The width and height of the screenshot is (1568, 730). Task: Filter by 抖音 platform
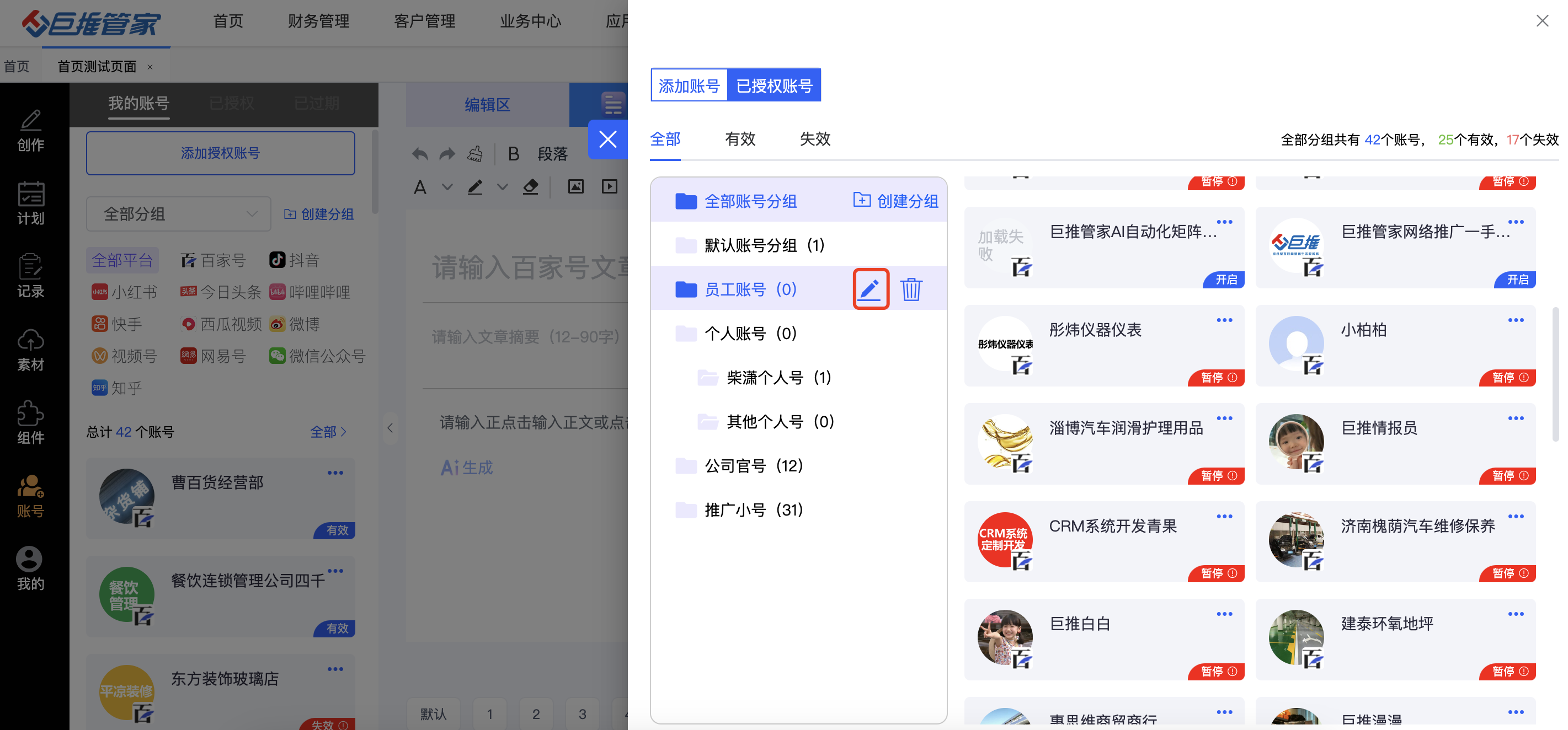(x=295, y=260)
